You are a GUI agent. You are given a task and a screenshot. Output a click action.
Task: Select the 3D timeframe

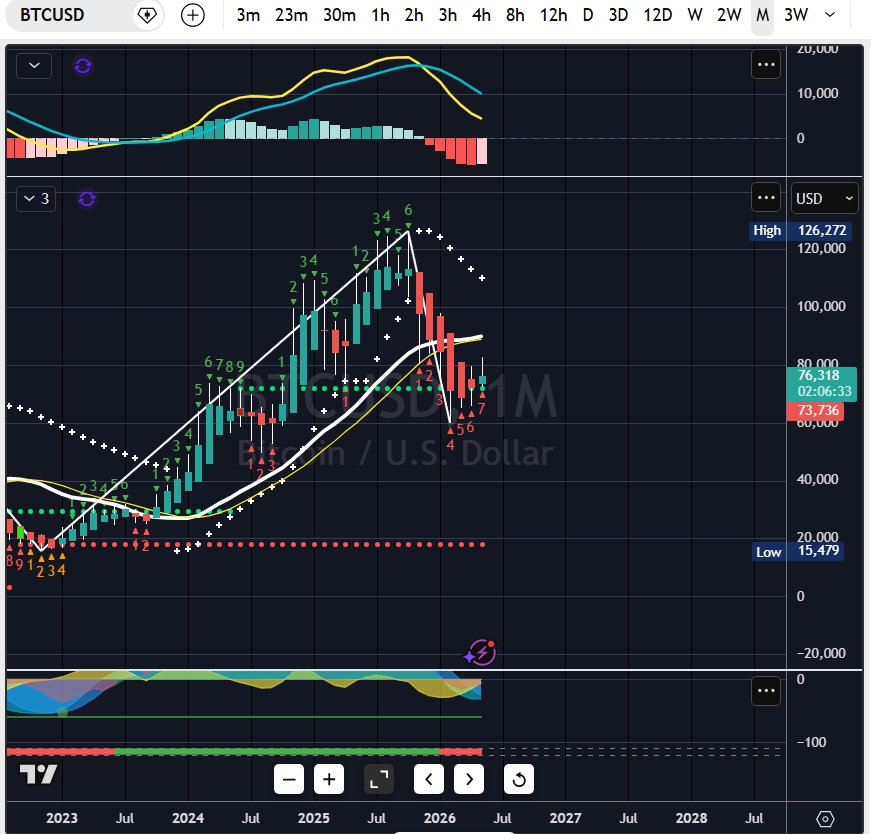point(618,15)
